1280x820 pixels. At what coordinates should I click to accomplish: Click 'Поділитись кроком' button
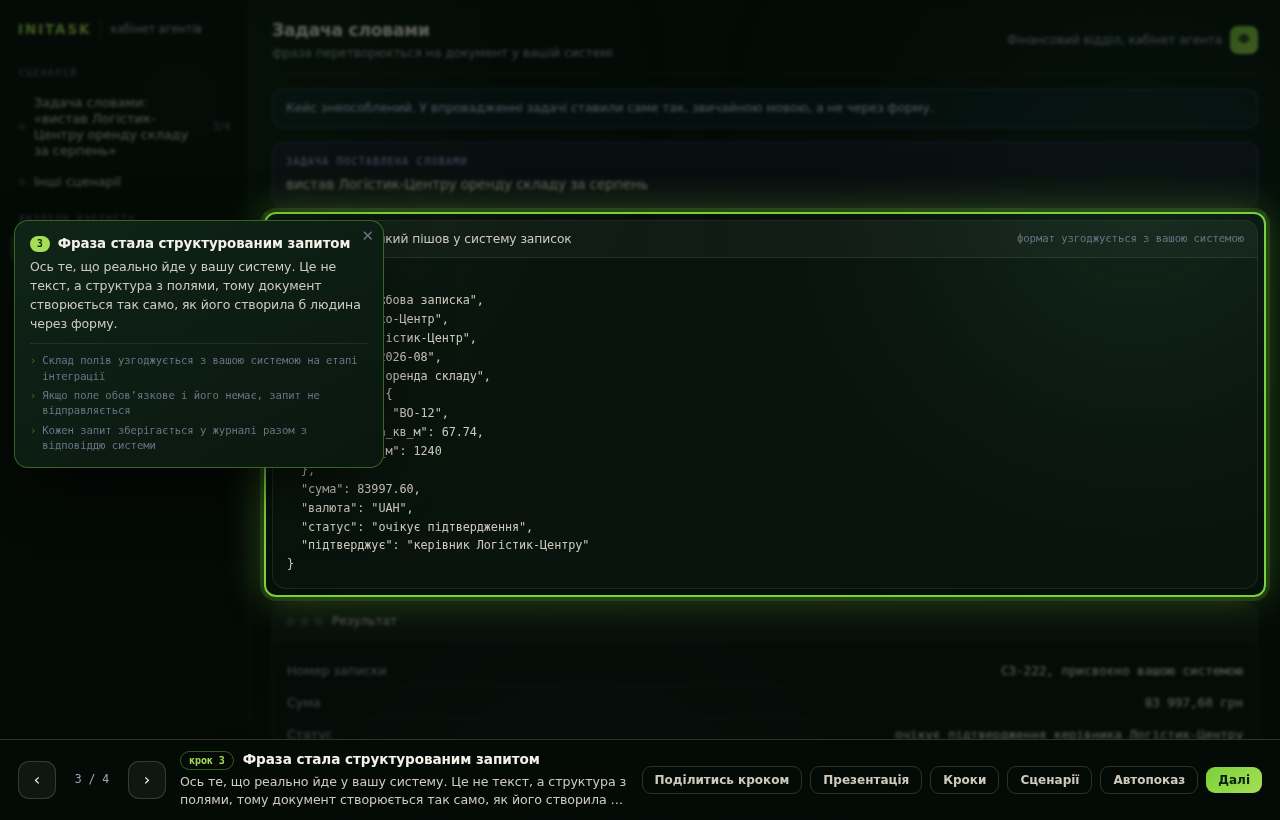(x=722, y=780)
